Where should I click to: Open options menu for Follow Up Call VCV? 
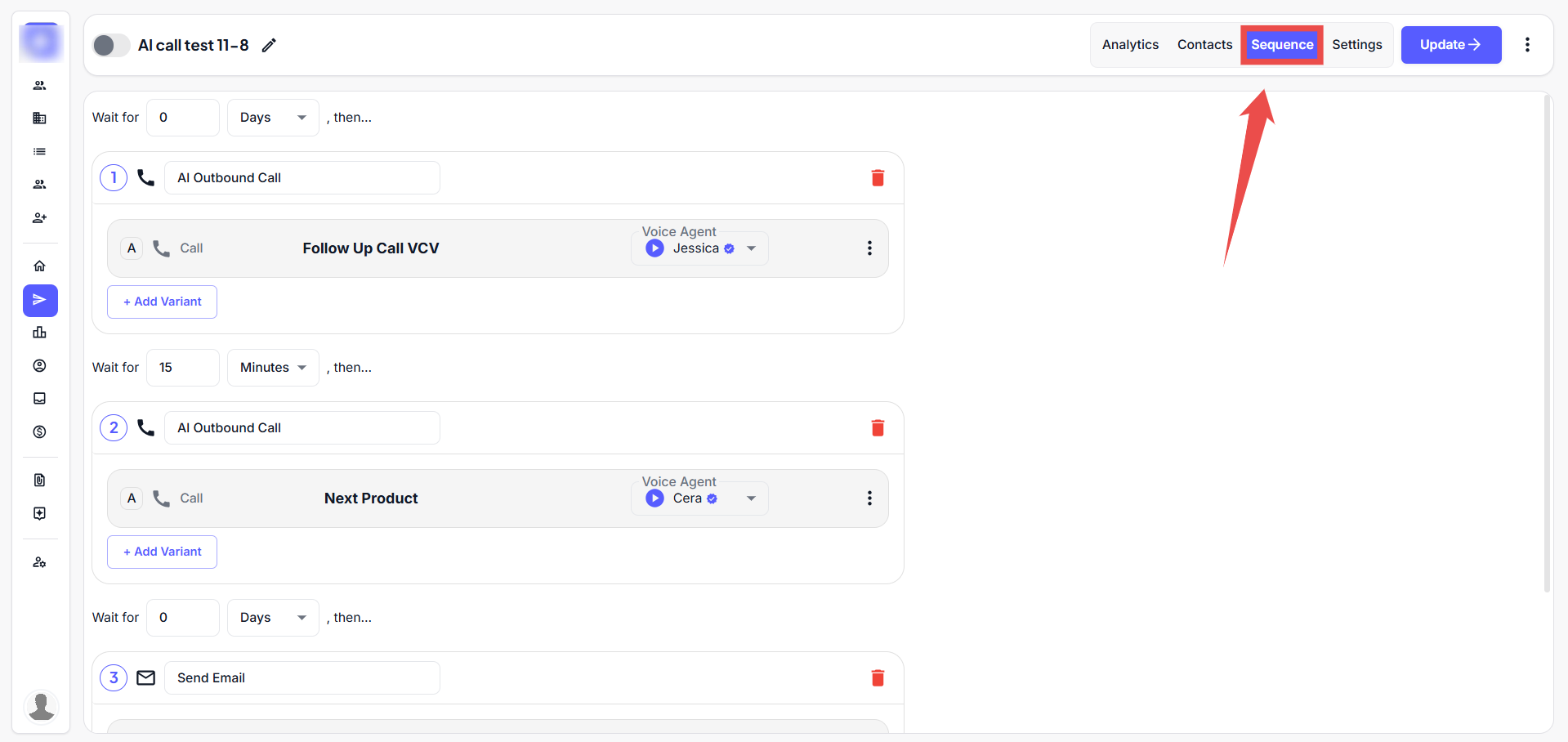(869, 248)
